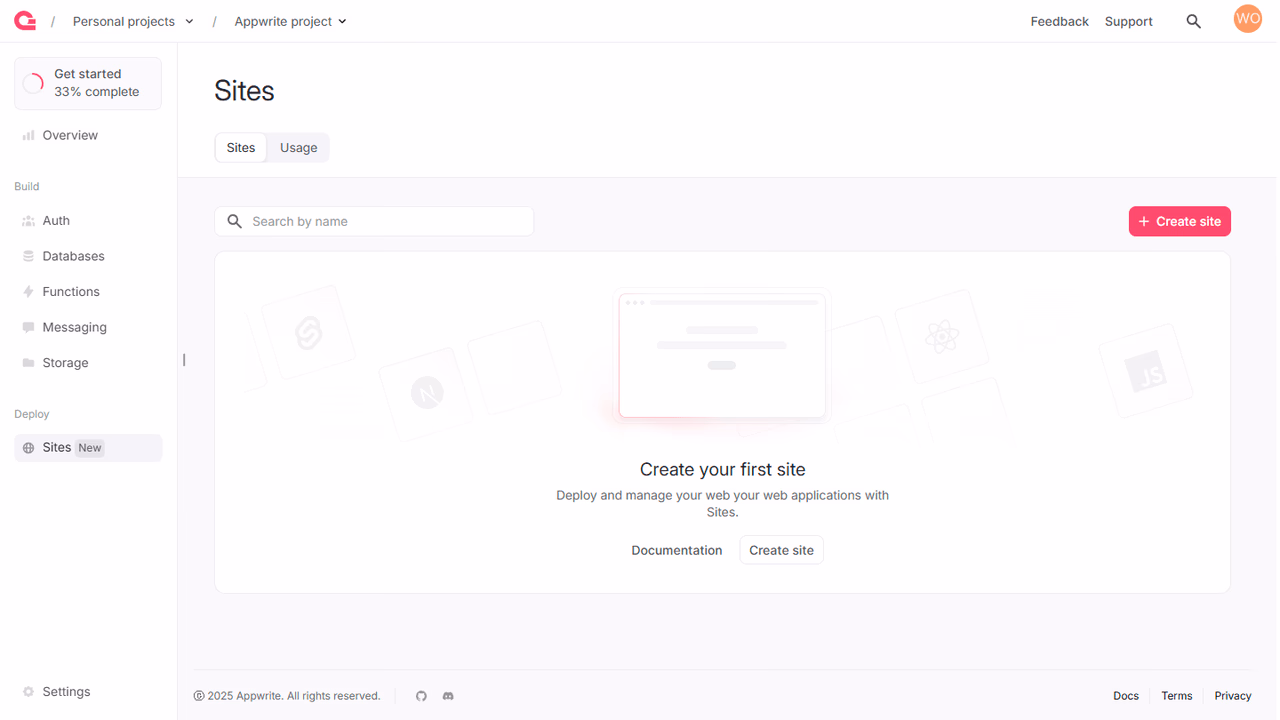Switch to the Sites tab

click(241, 147)
